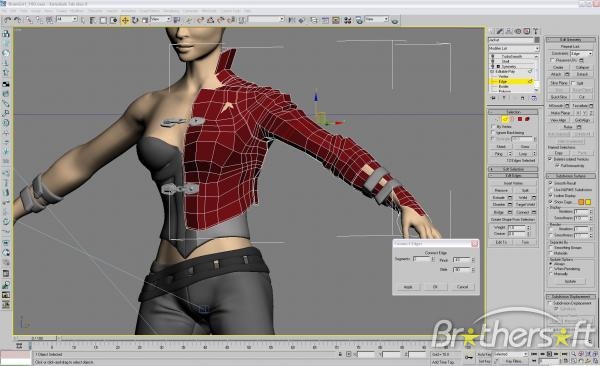600x366 pixels.
Task: Enable the Ignore Backfacing checkbox
Action: pyautogui.click(x=493, y=132)
